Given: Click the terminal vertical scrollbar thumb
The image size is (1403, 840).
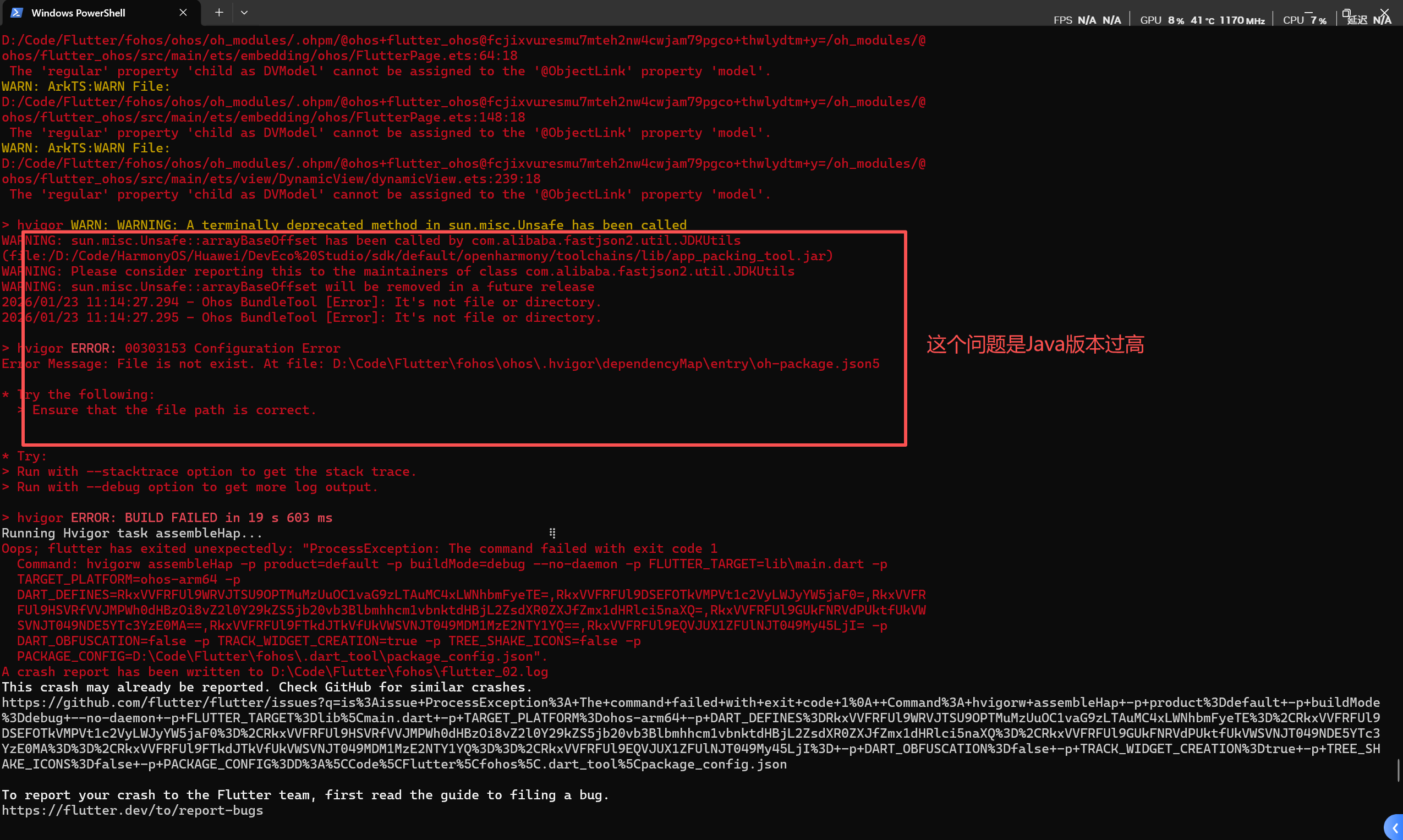Looking at the screenshot, I should point(1399,770).
